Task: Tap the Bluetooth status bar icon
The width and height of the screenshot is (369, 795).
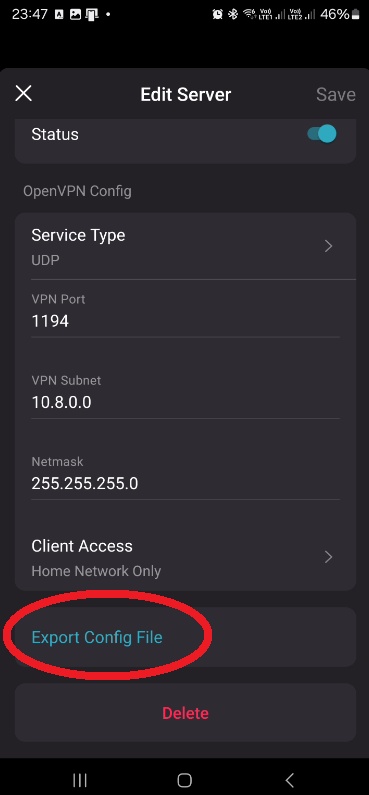Action: coord(233,14)
